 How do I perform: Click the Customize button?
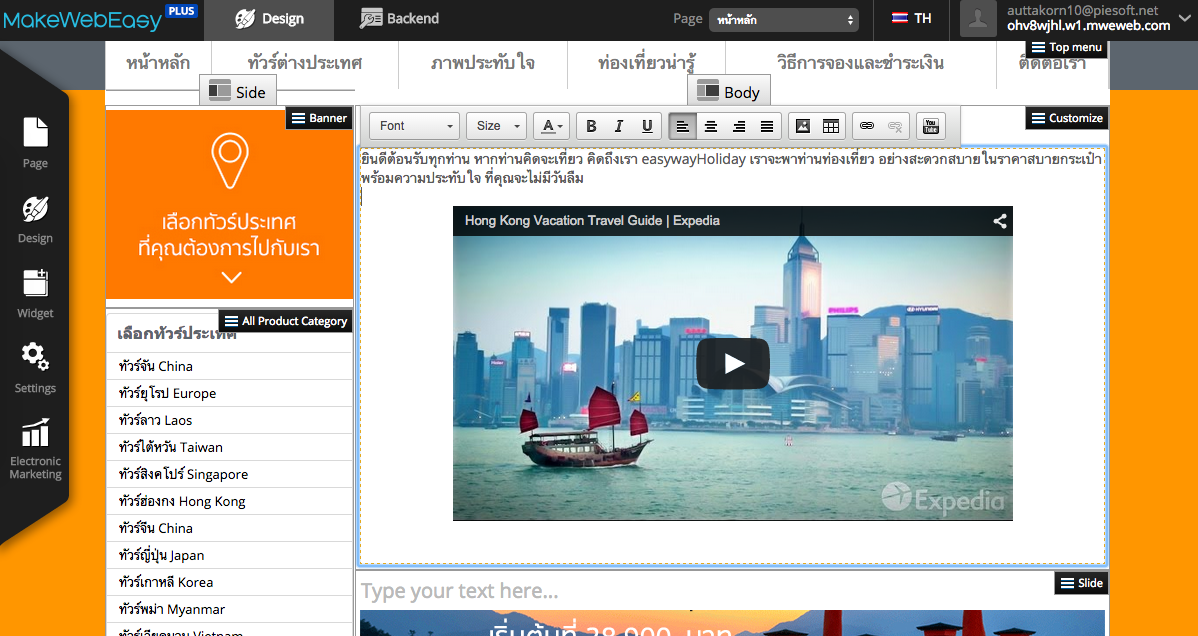tap(1066, 118)
